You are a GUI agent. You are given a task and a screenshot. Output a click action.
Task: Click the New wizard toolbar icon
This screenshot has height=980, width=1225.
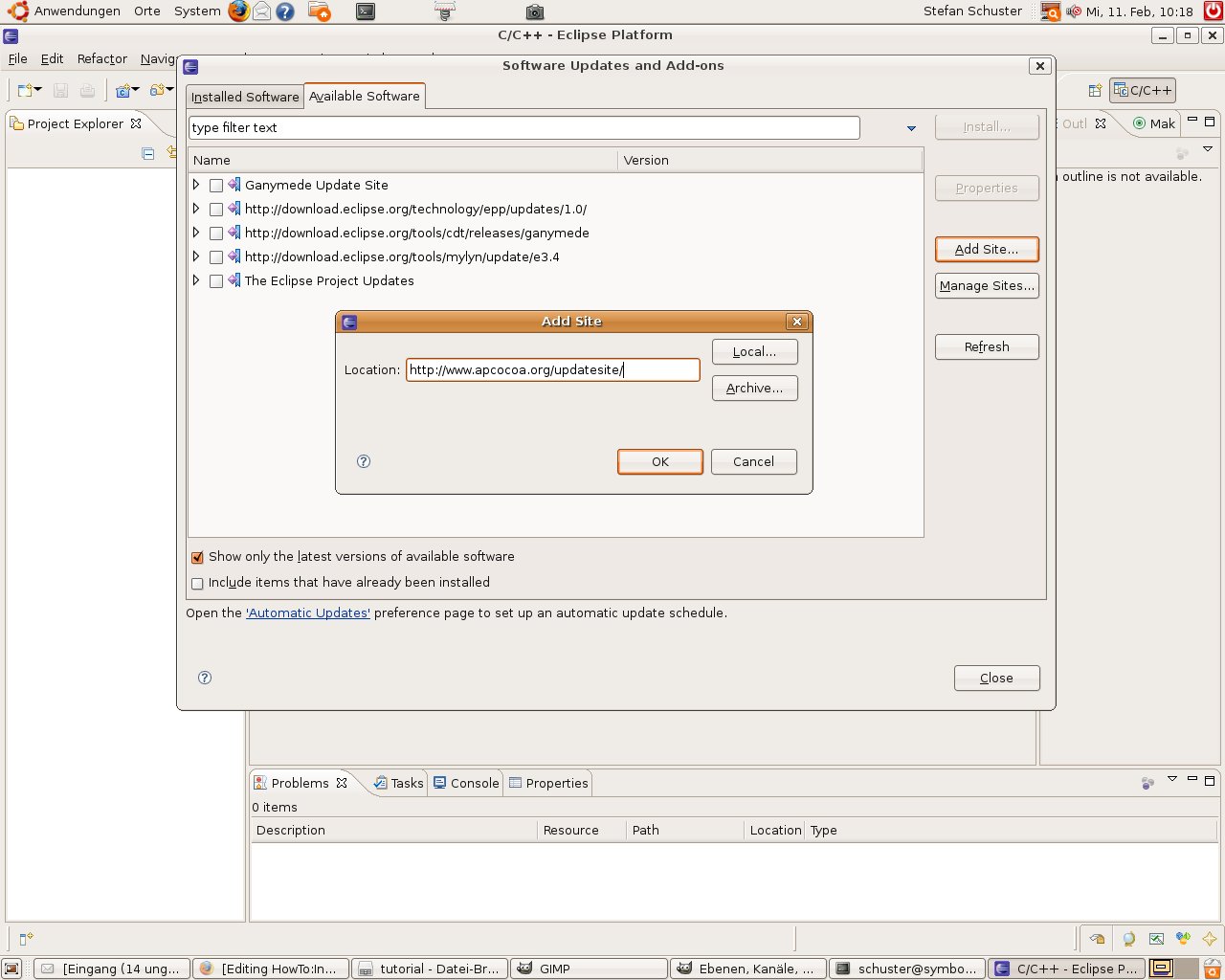(26, 90)
